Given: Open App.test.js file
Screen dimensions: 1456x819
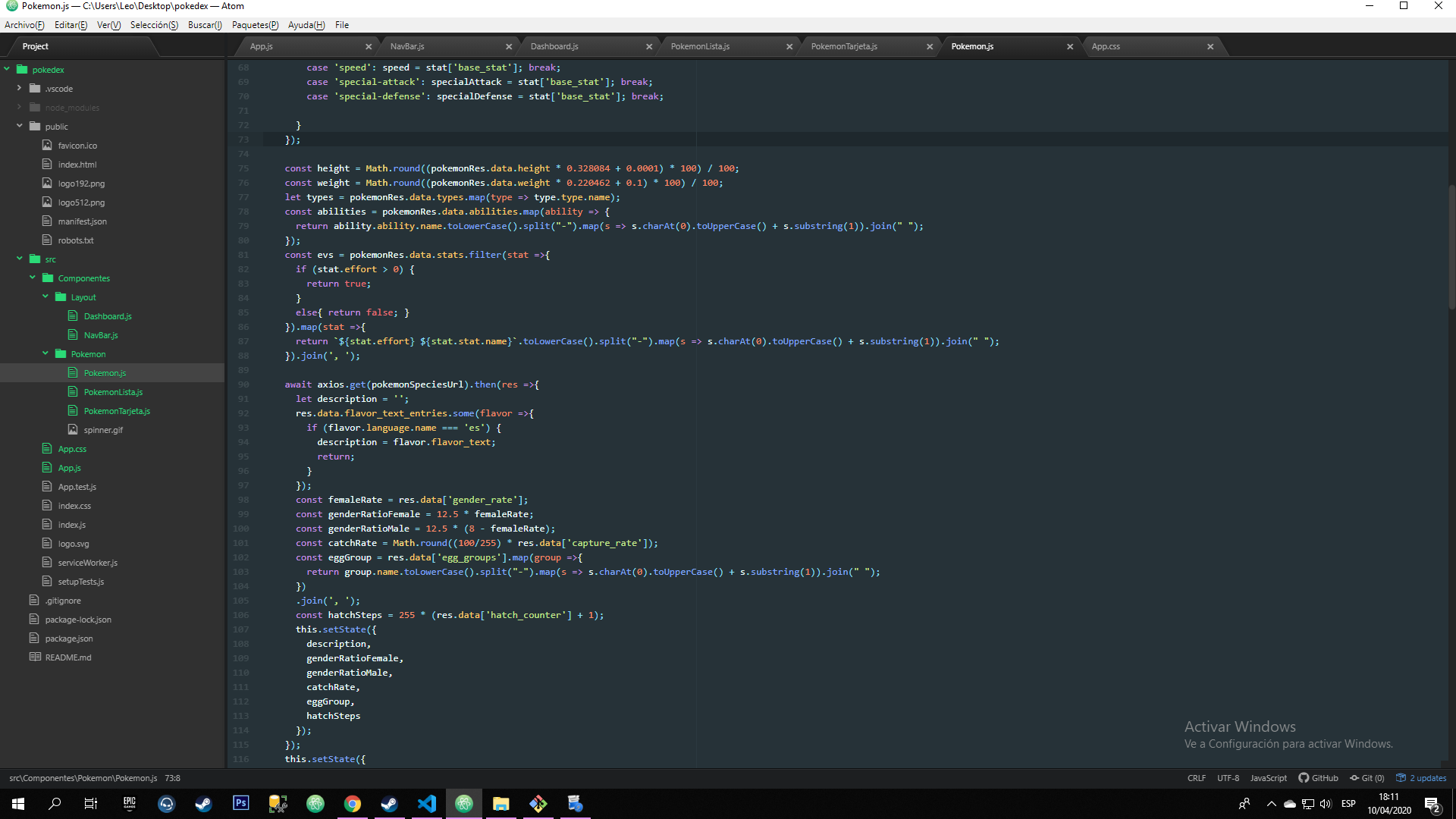Looking at the screenshot, I should [x=77, y=487].
